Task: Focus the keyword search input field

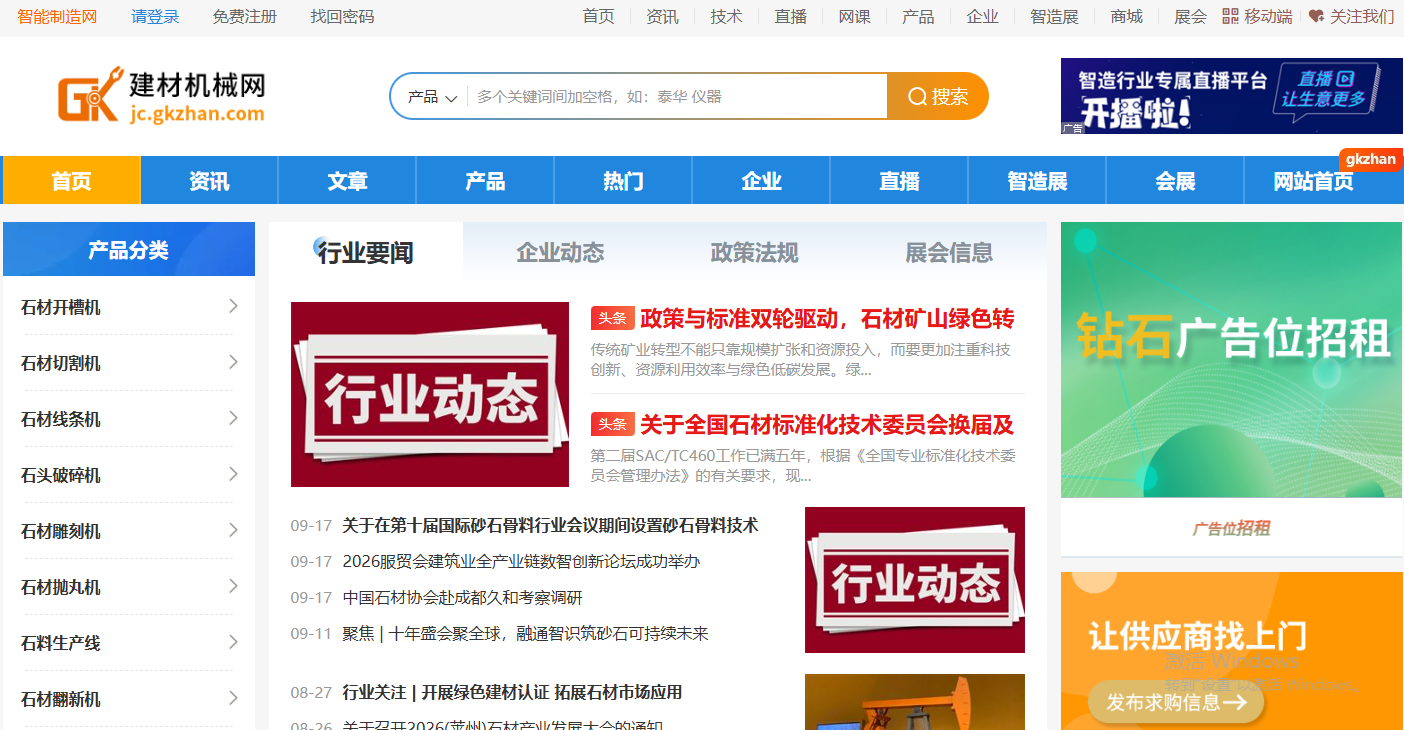Action: [676, 97]
